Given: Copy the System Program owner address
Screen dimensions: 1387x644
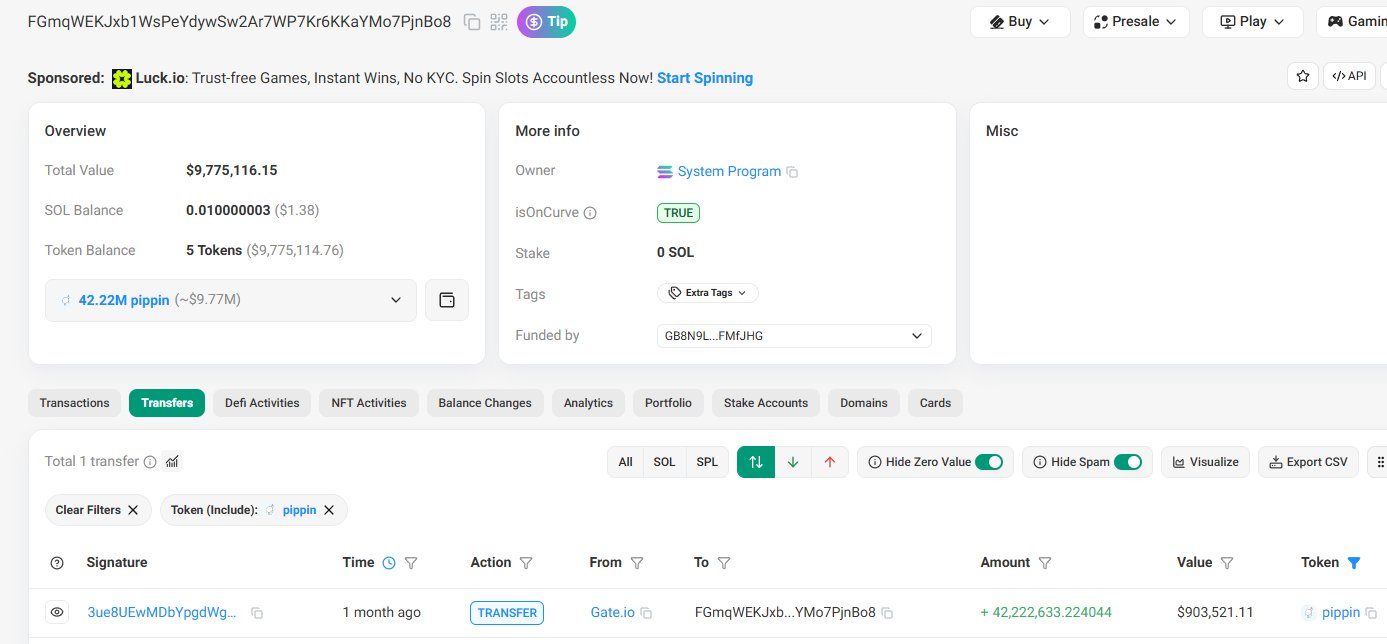Looking at the screenshot, I should (793, 172).
